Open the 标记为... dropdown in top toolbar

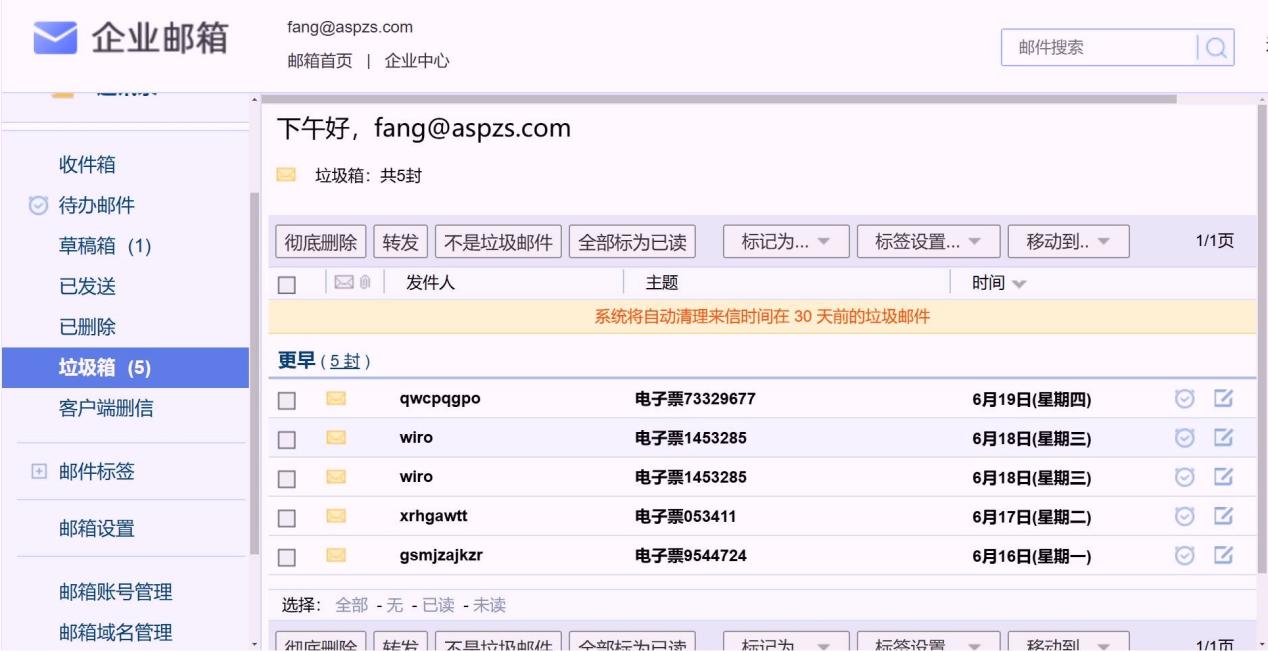pyautogui.click(x=786, y=242)
